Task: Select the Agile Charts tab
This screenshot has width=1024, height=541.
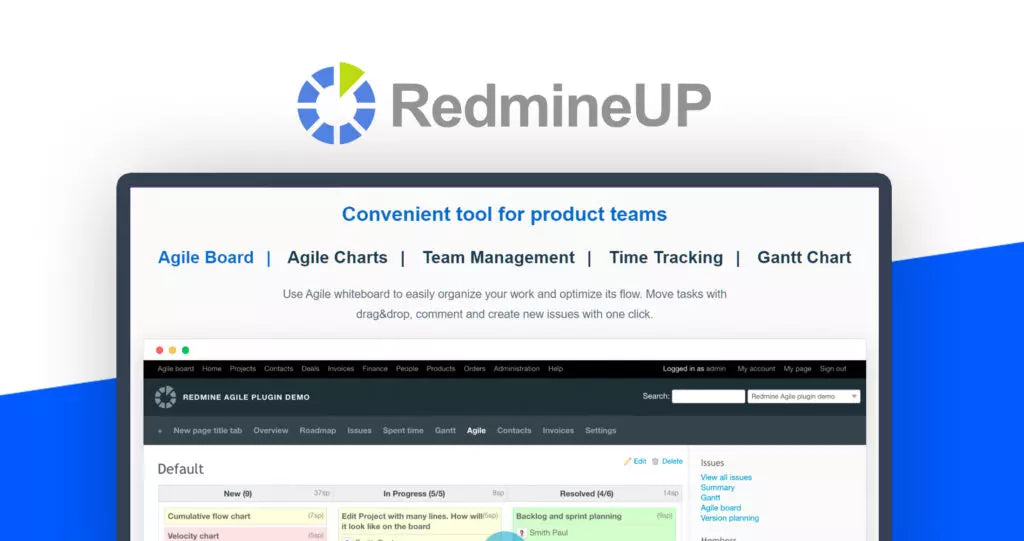Action: [337, 257]
